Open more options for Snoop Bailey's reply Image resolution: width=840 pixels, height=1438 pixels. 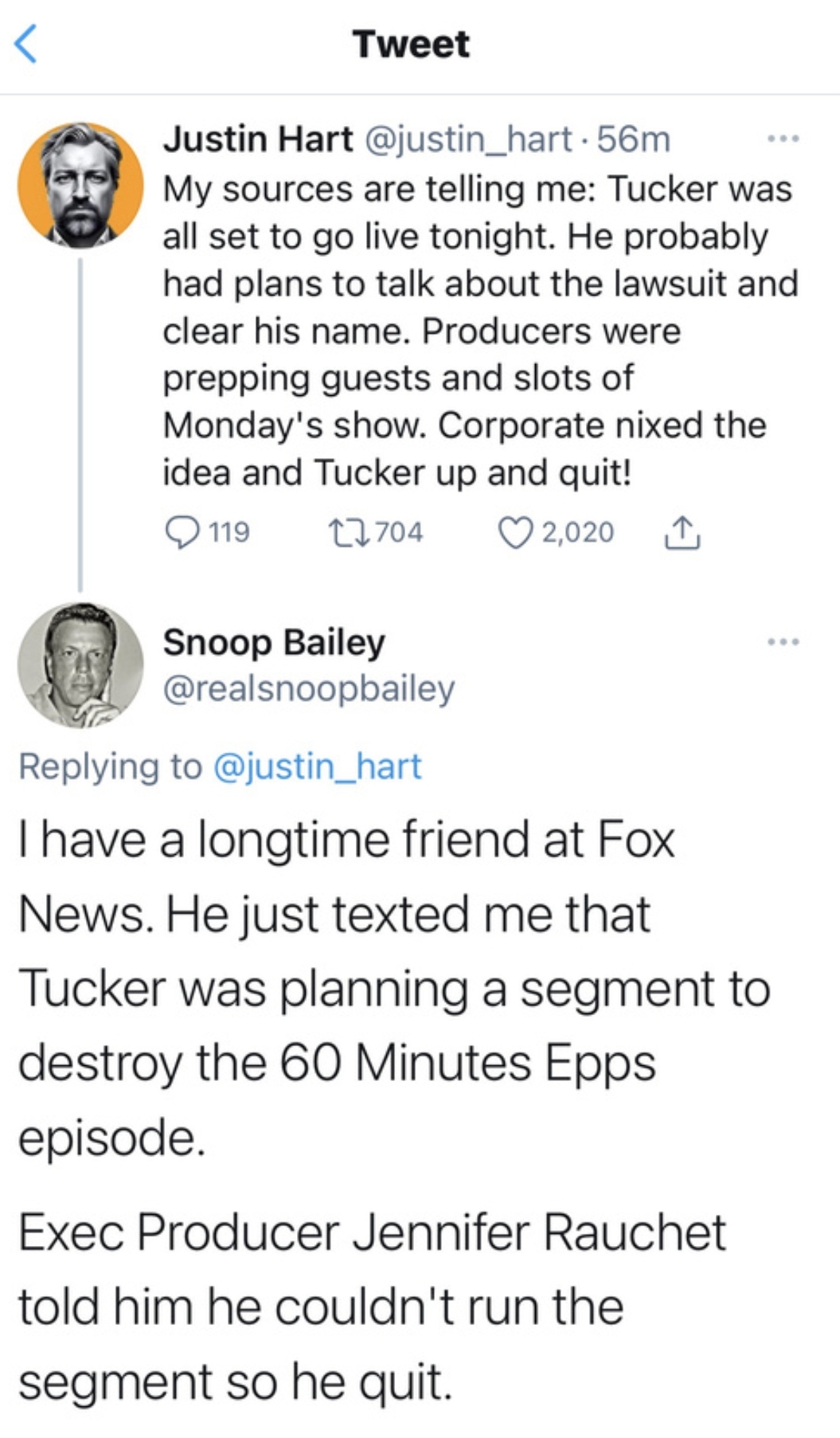[x=783, y=641]
